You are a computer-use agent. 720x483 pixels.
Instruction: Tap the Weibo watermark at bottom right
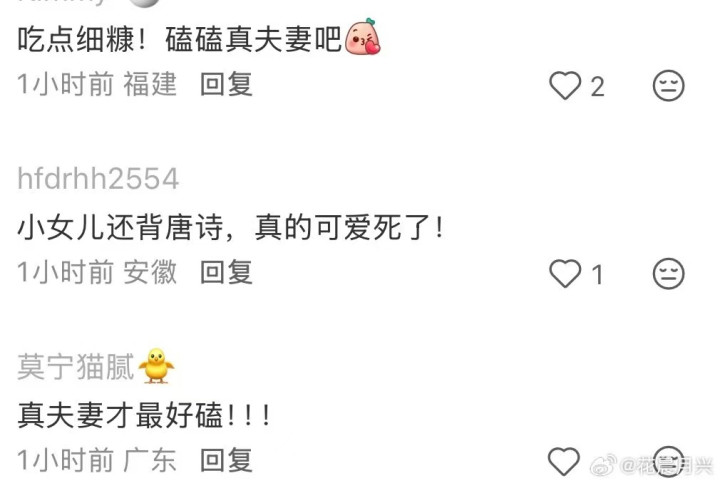point(651,466)
